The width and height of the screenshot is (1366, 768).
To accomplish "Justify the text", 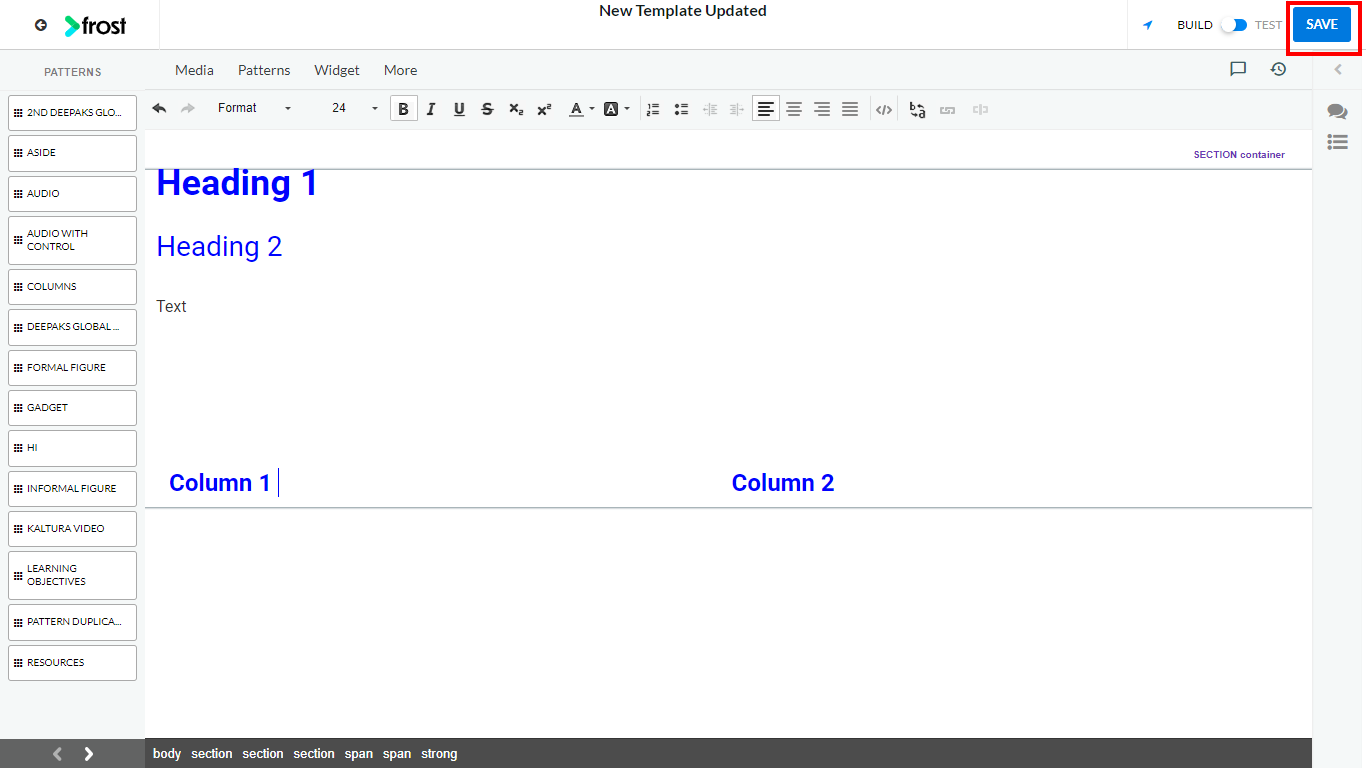I will (x=850, y=109).
